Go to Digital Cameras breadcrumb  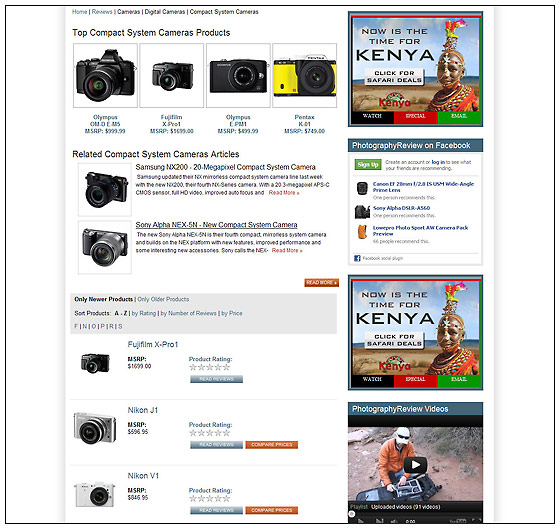165,12
